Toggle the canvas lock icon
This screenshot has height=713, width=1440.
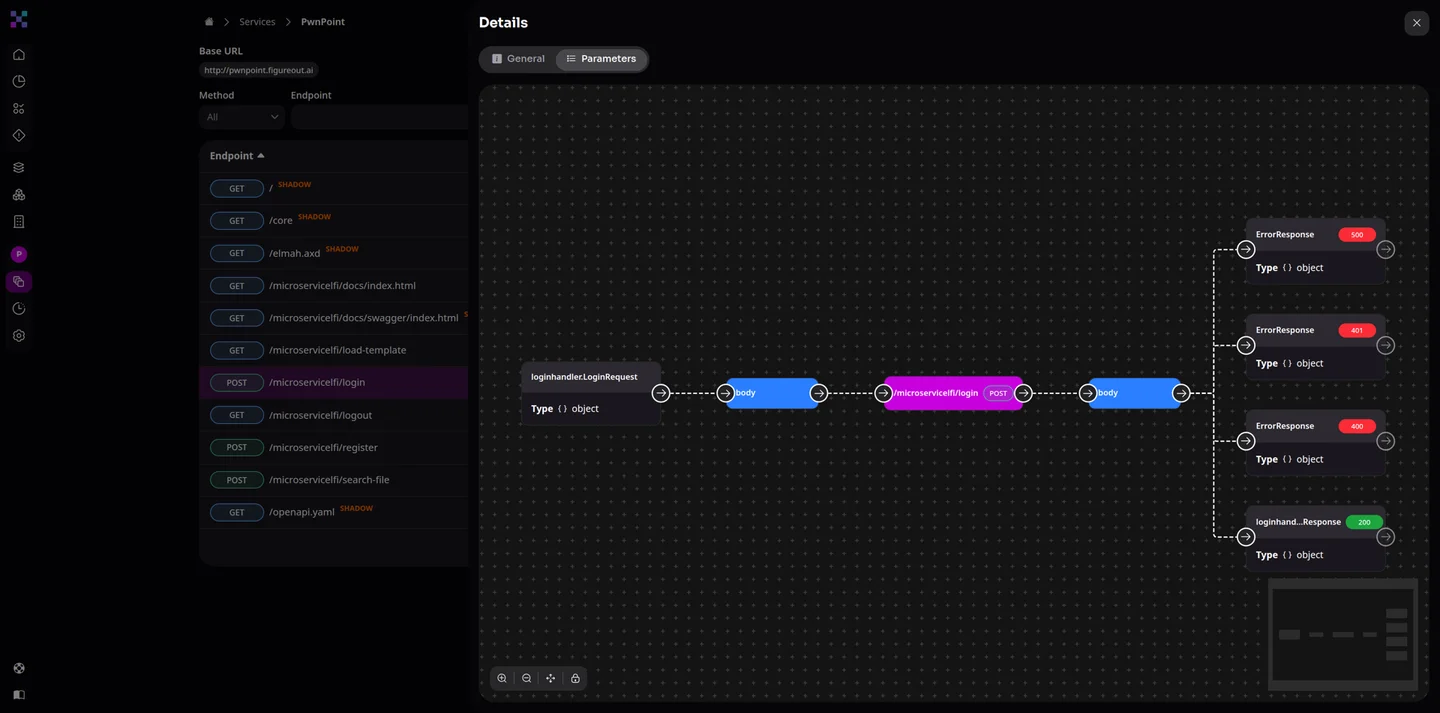pos(575,678)
